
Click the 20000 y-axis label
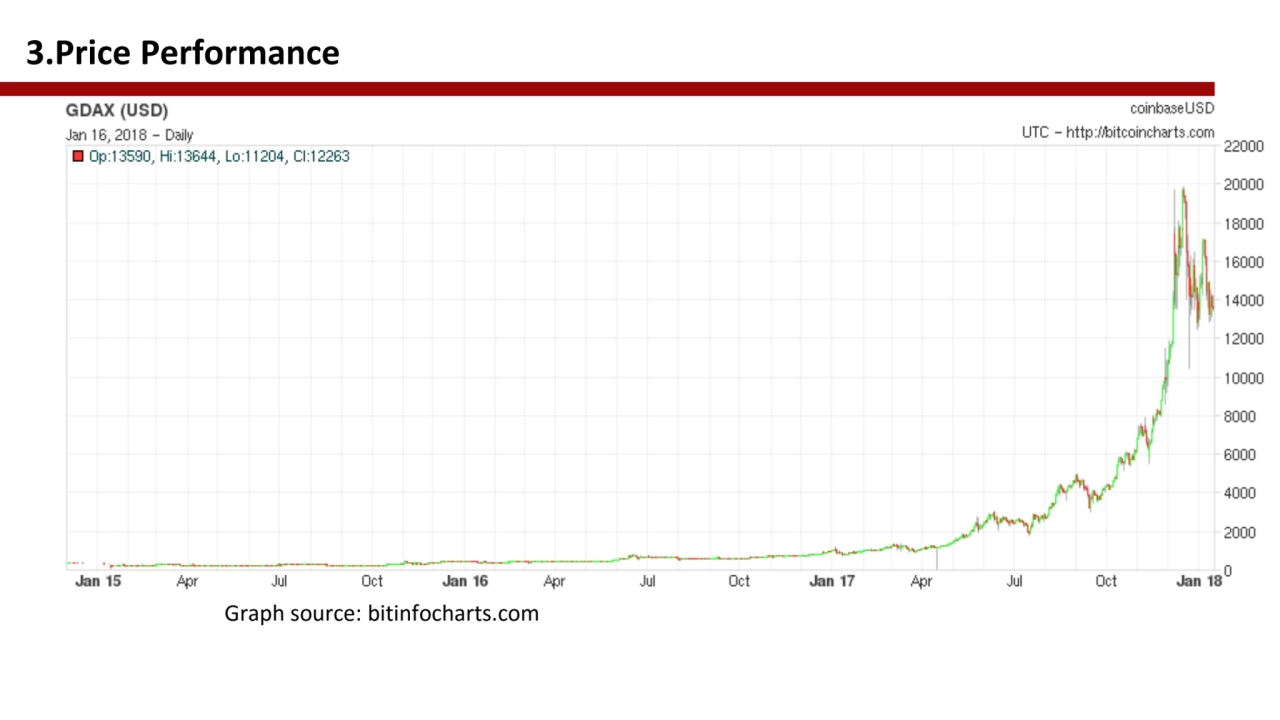point(1244,184)
